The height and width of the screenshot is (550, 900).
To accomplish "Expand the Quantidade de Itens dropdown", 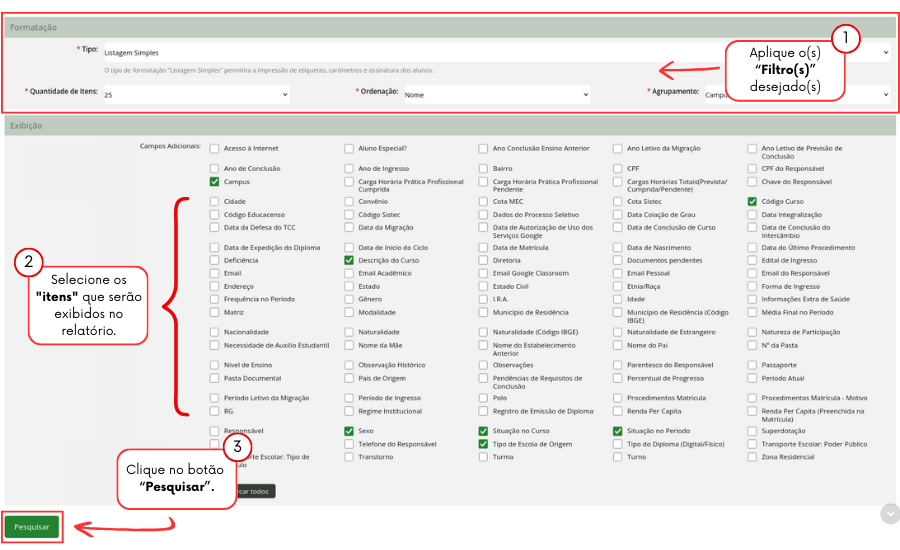I will [x=195, y=94].
